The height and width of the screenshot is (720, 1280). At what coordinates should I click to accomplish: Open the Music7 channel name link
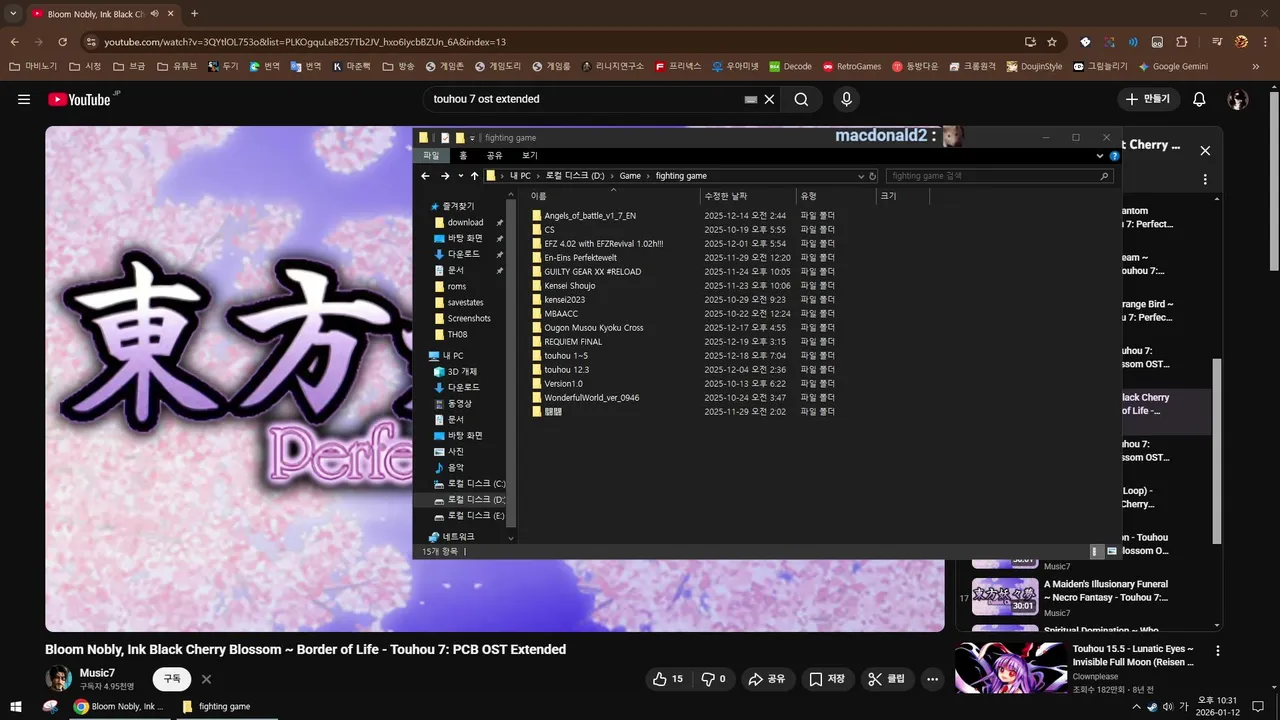(97, 673)
